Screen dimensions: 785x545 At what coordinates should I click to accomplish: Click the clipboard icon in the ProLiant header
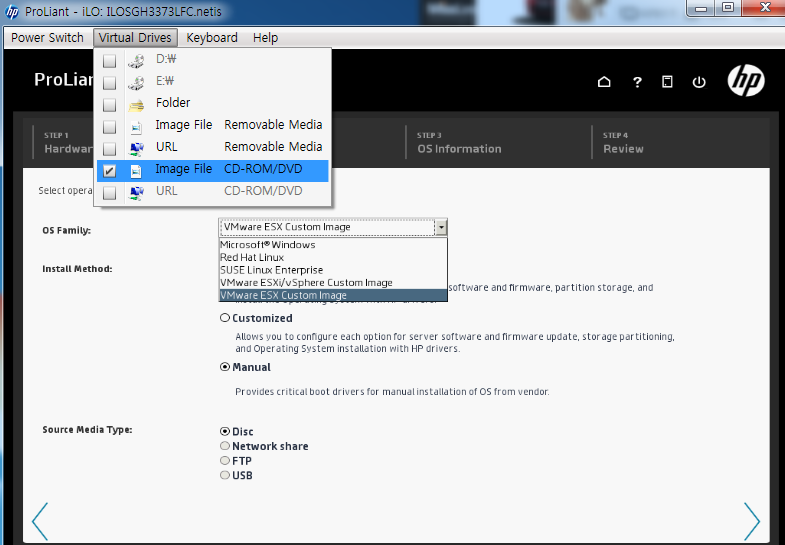pyautogui.click(x=667, y=82)
